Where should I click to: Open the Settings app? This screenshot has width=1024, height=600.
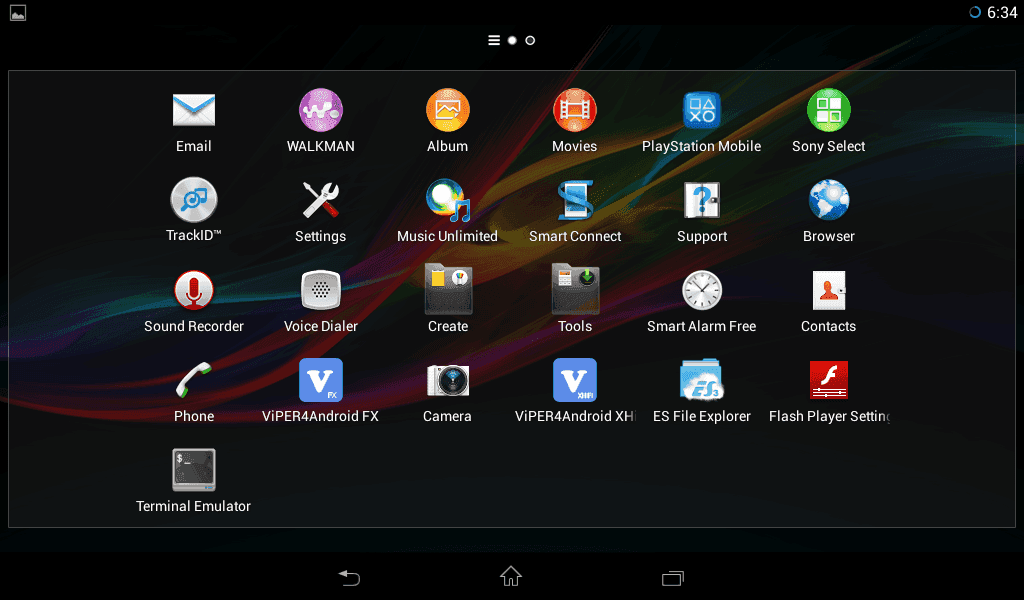point(321,200)
